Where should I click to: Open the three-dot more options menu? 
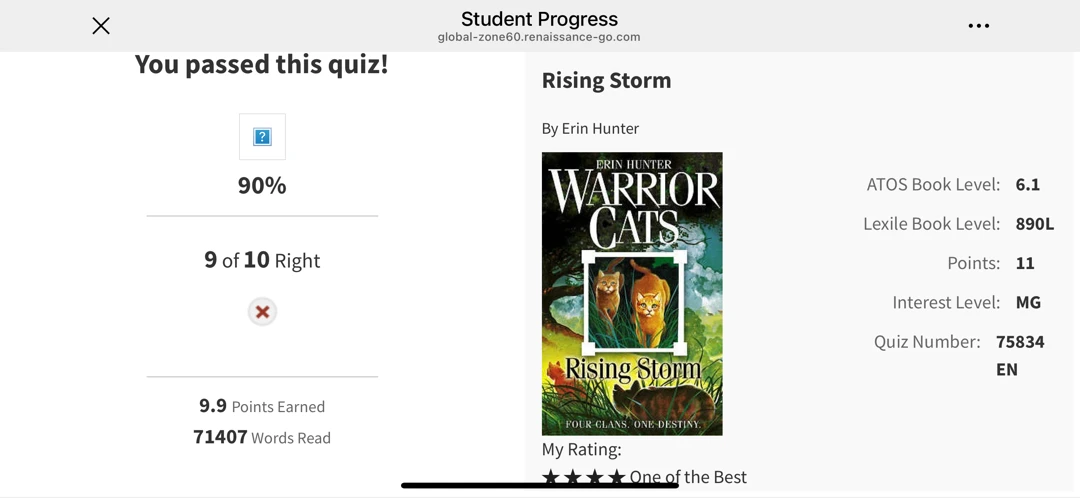tap(978, 26)
